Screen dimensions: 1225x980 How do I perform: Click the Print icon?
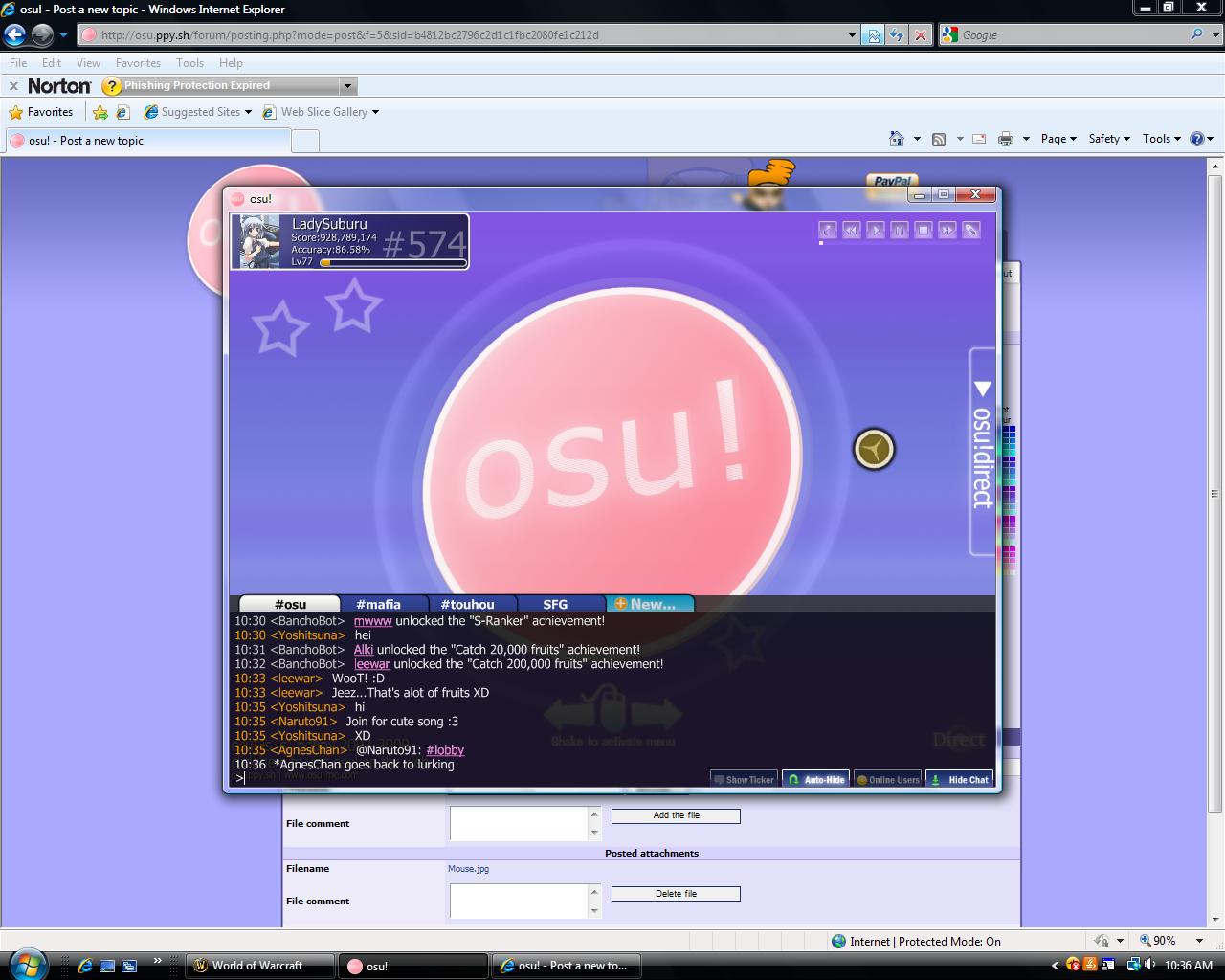pyautogui.click(x=1006, y=139)
